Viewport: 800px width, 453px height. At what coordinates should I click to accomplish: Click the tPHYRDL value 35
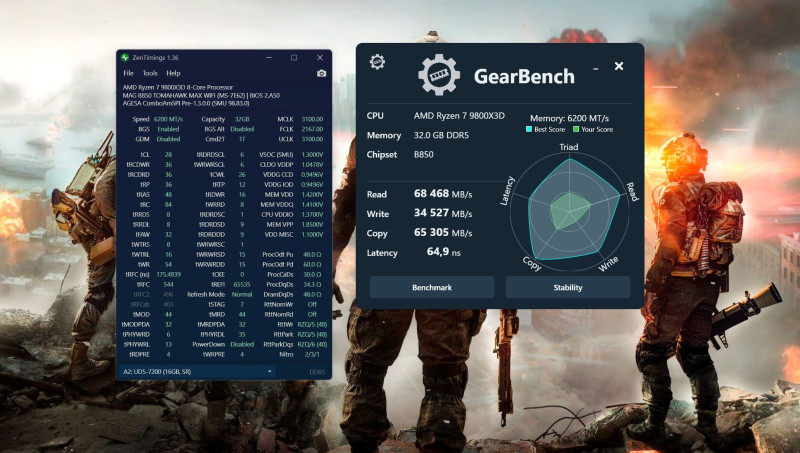point(242,334)
